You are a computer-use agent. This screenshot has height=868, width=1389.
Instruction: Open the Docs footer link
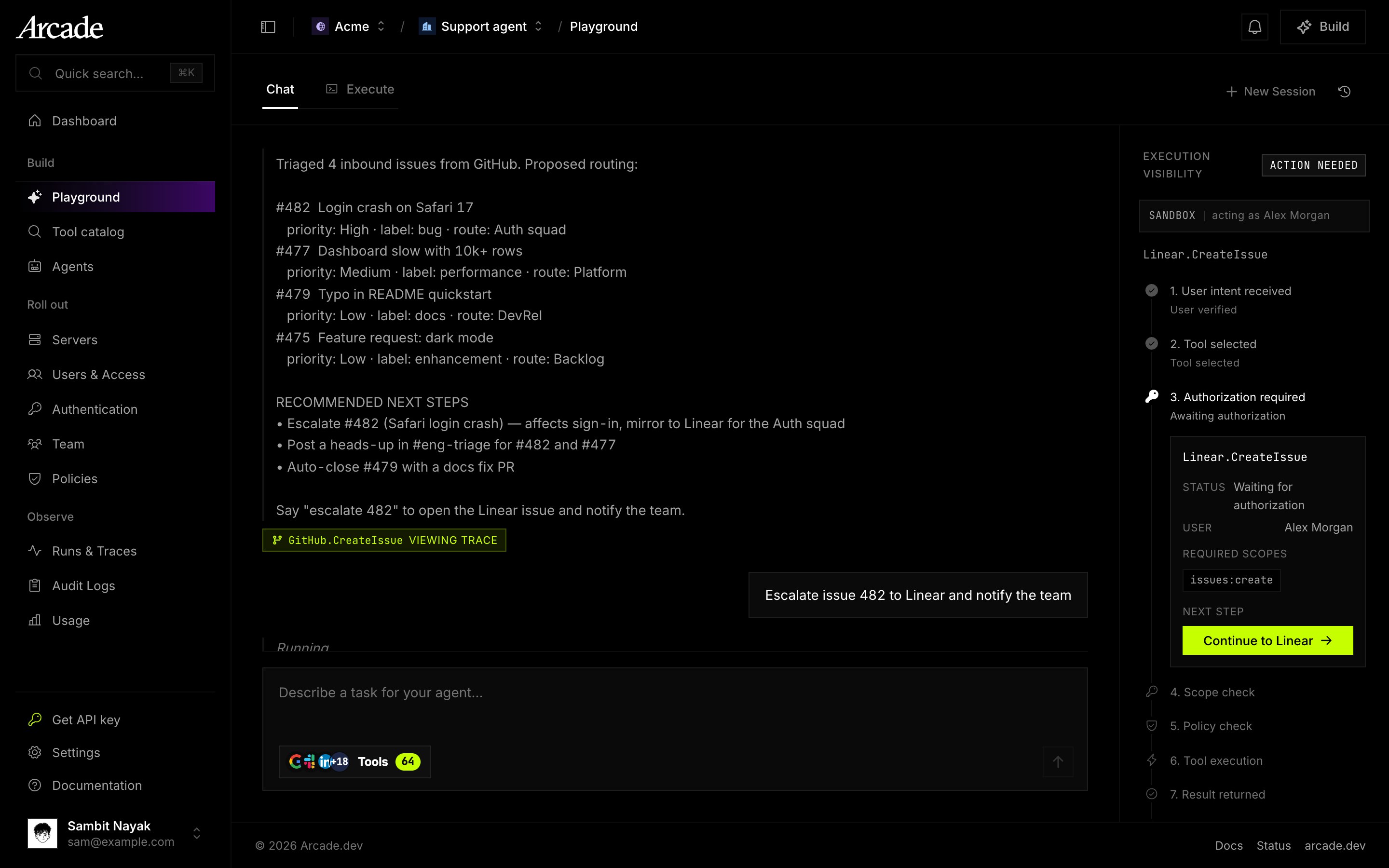(1228, 846)
